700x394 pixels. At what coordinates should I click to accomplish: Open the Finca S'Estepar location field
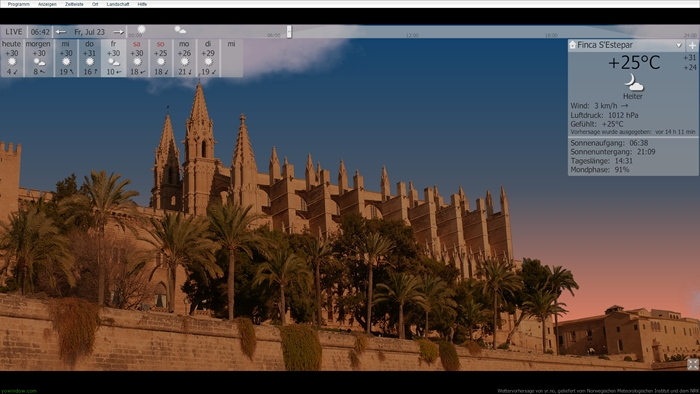tap(627, 45)
